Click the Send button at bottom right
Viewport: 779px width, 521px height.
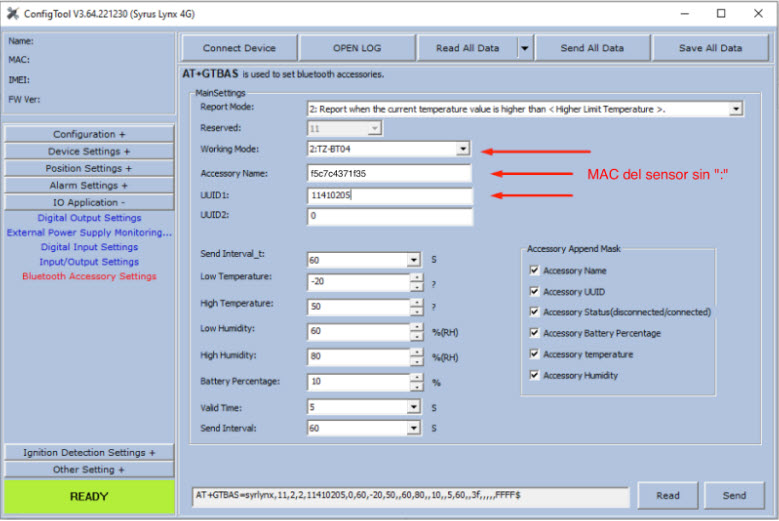pos(734,495)
